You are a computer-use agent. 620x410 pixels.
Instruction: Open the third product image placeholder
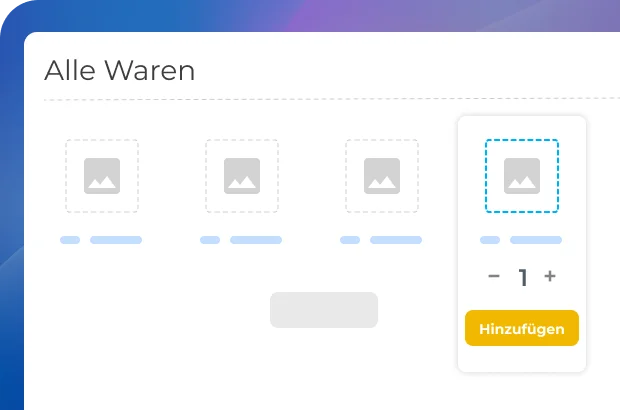[x=382, y=176]
